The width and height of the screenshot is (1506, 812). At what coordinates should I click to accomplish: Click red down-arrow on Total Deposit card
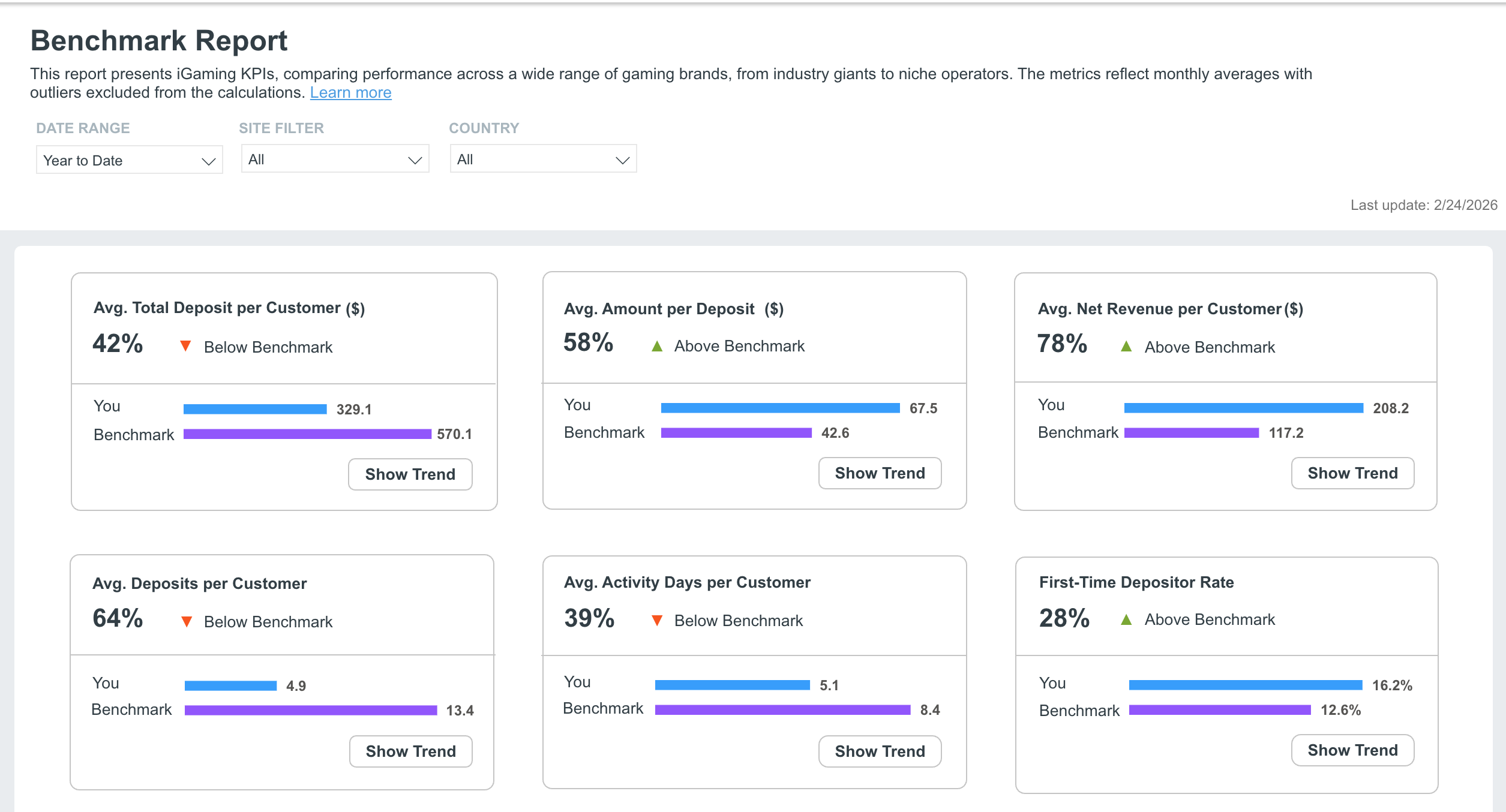click(185, 346)
